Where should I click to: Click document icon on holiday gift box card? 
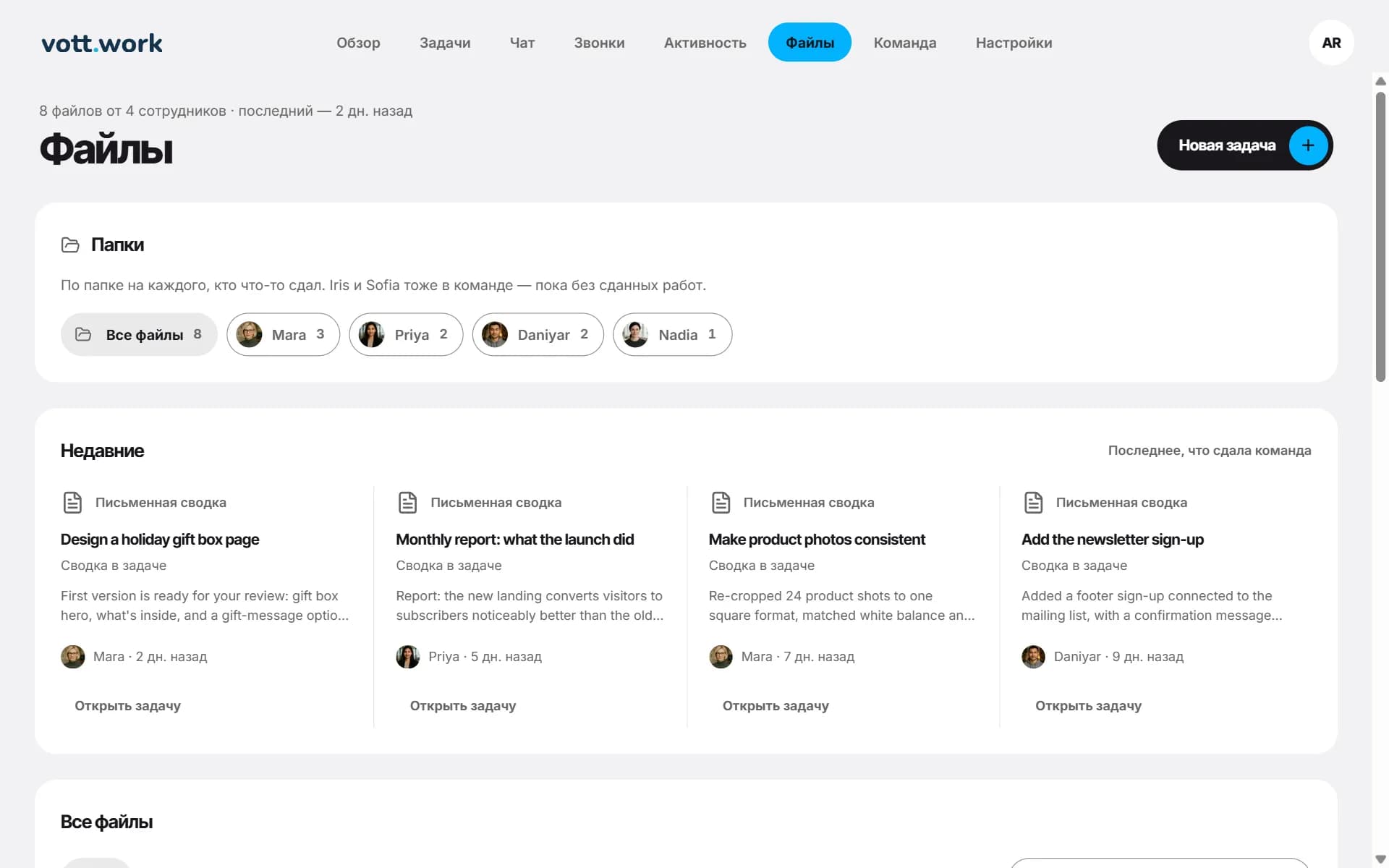pyautogui.click(x=72, y=502)
